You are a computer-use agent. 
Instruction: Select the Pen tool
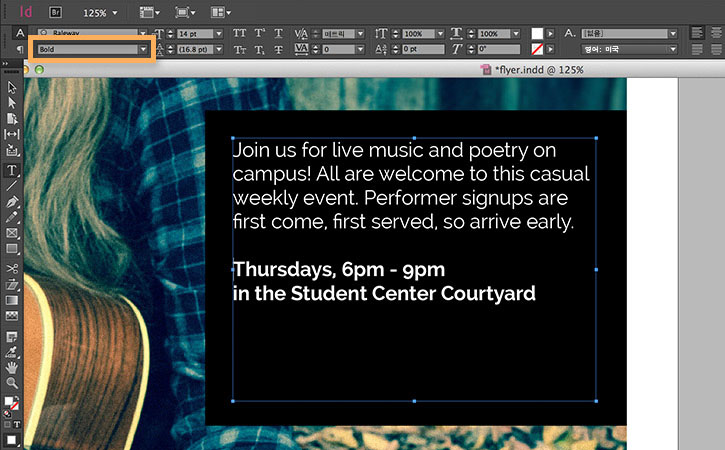pyautogui.click(x=12, y=202)
